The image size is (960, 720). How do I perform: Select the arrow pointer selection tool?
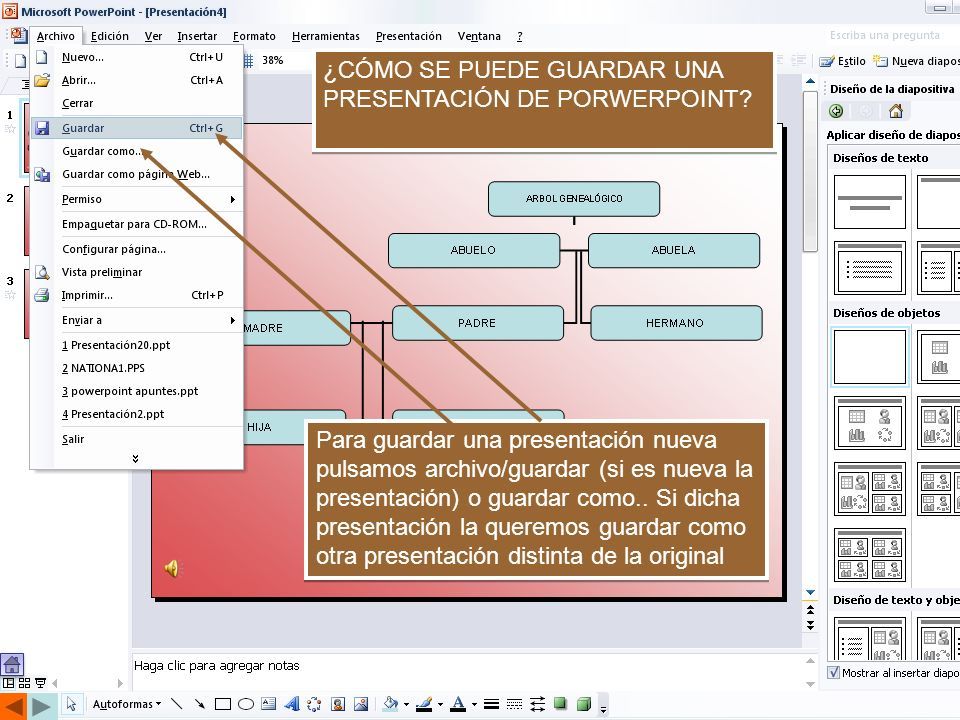[x=71, y=704]
